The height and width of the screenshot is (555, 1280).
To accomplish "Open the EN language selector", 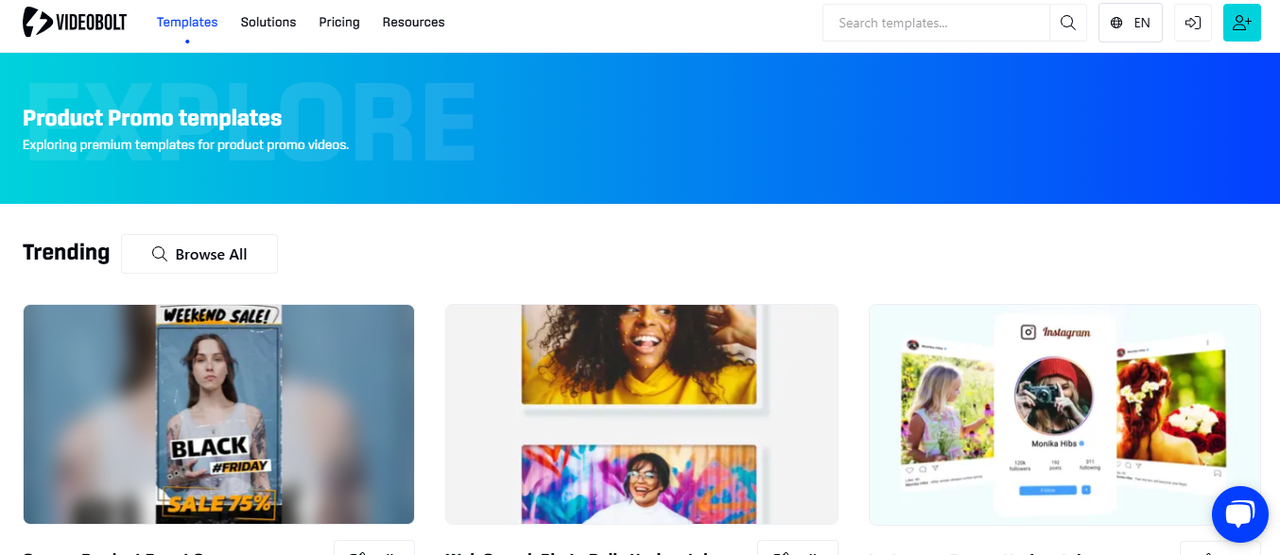I will click(1130, 23).
